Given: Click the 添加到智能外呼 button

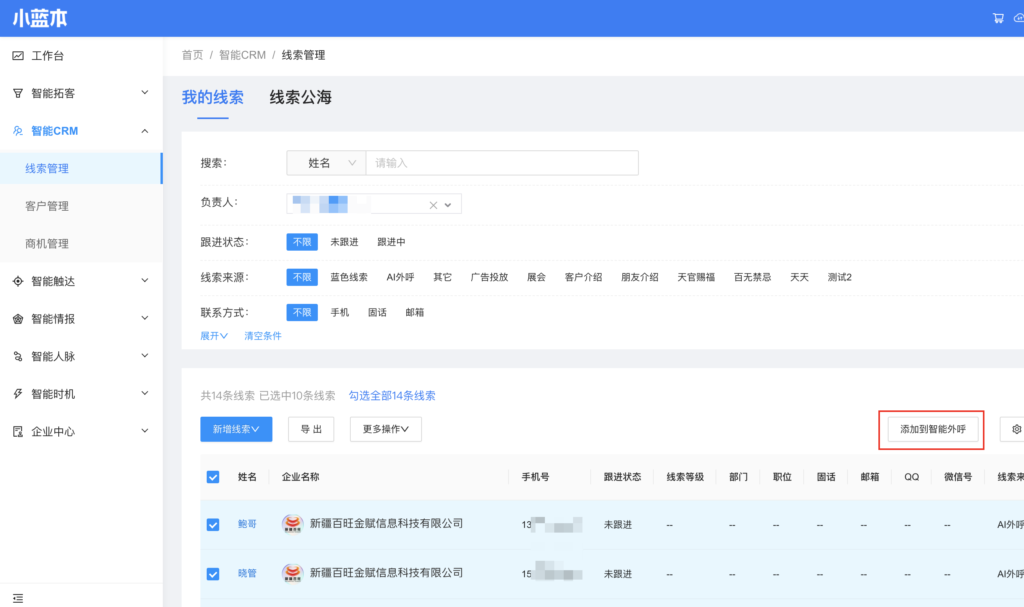Looking at the screenshot, I should coord(931,429).
